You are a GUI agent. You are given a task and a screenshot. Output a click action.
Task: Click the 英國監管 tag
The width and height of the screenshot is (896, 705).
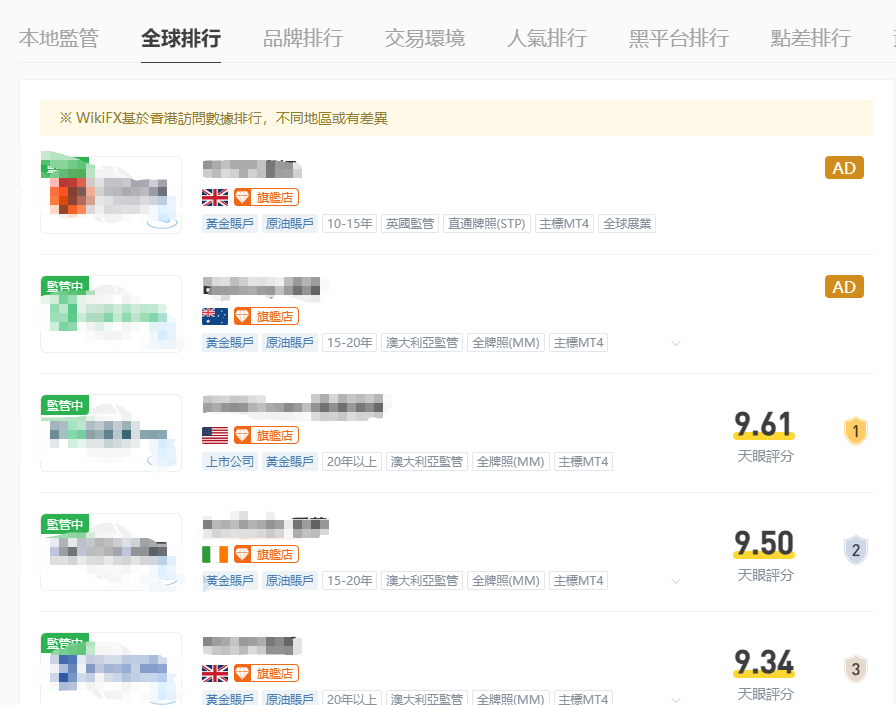click(411, 224)
